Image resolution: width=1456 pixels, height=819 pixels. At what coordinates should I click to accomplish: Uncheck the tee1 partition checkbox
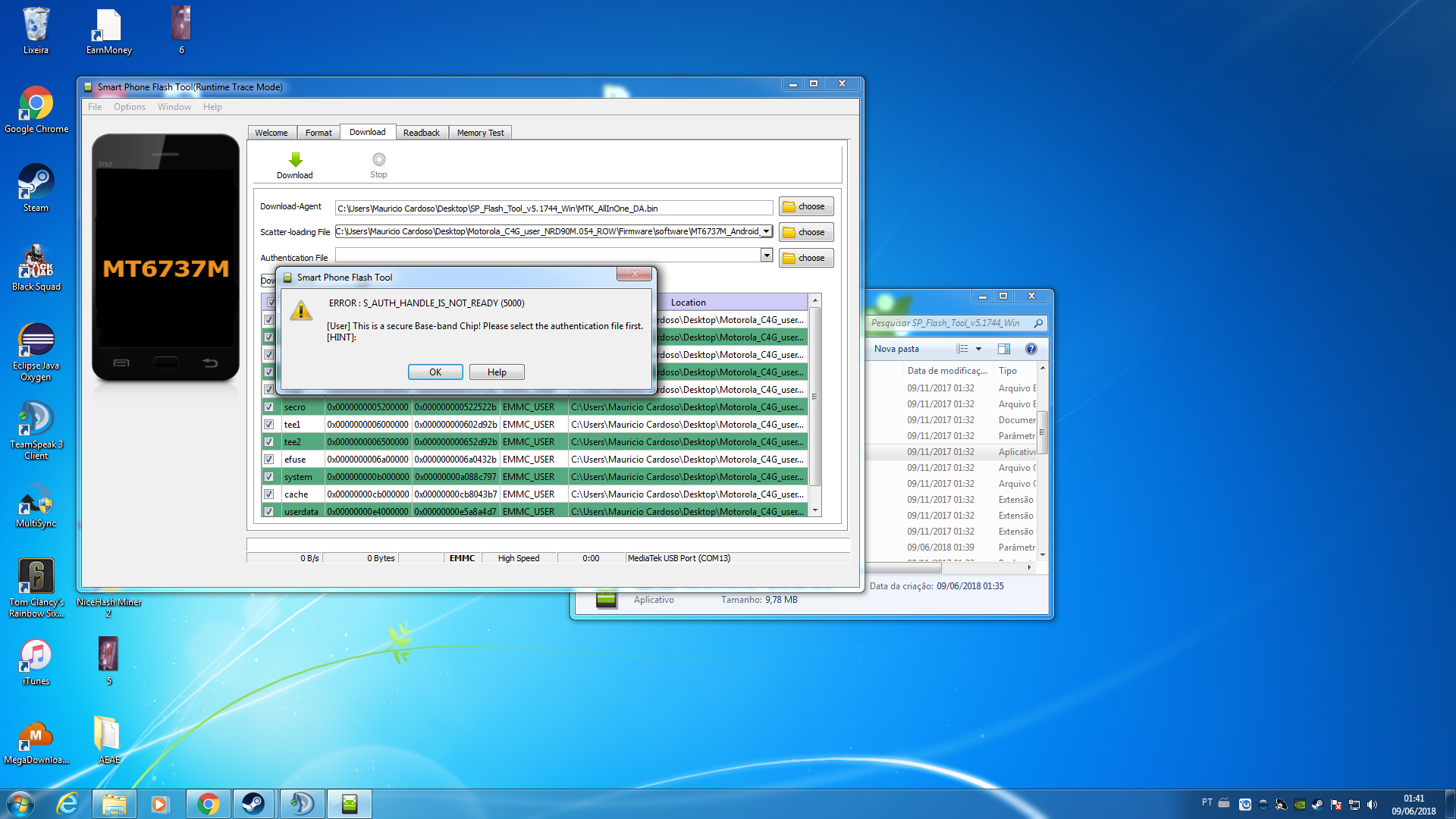268,425
